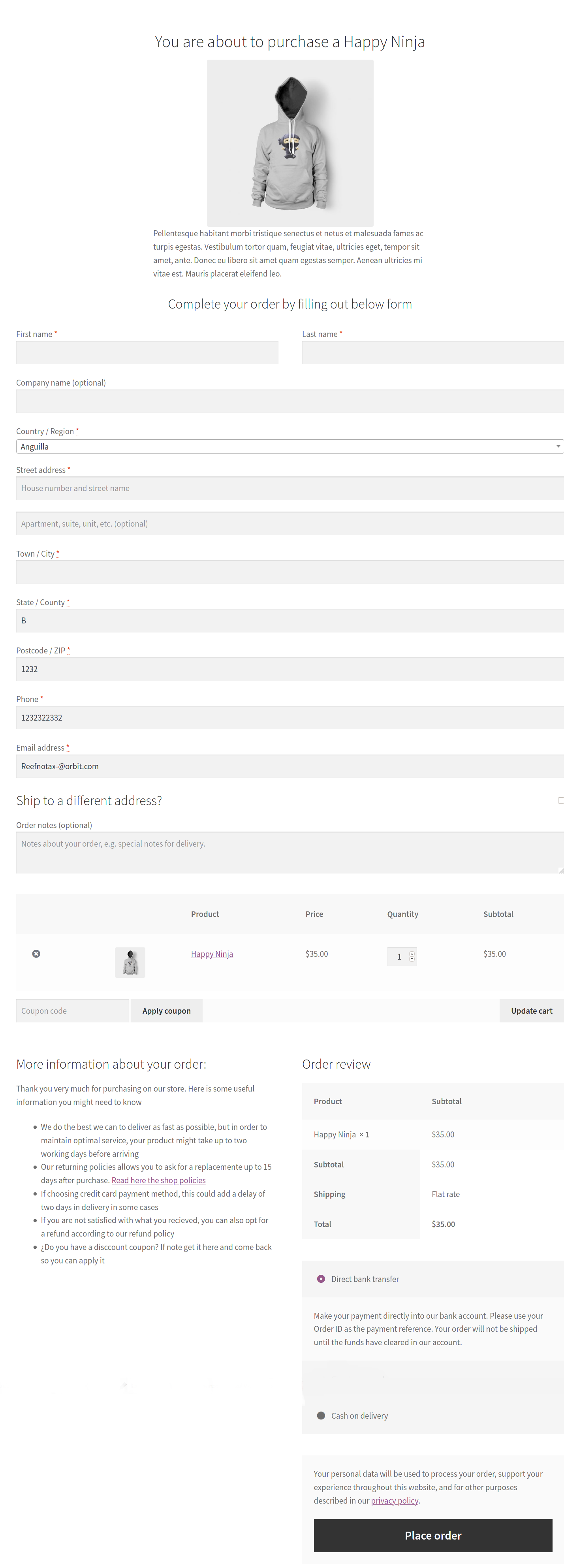The height and width of the screenshot is (1568, 564).
Task: Click into the Last name field
Action: click(432, 352)
